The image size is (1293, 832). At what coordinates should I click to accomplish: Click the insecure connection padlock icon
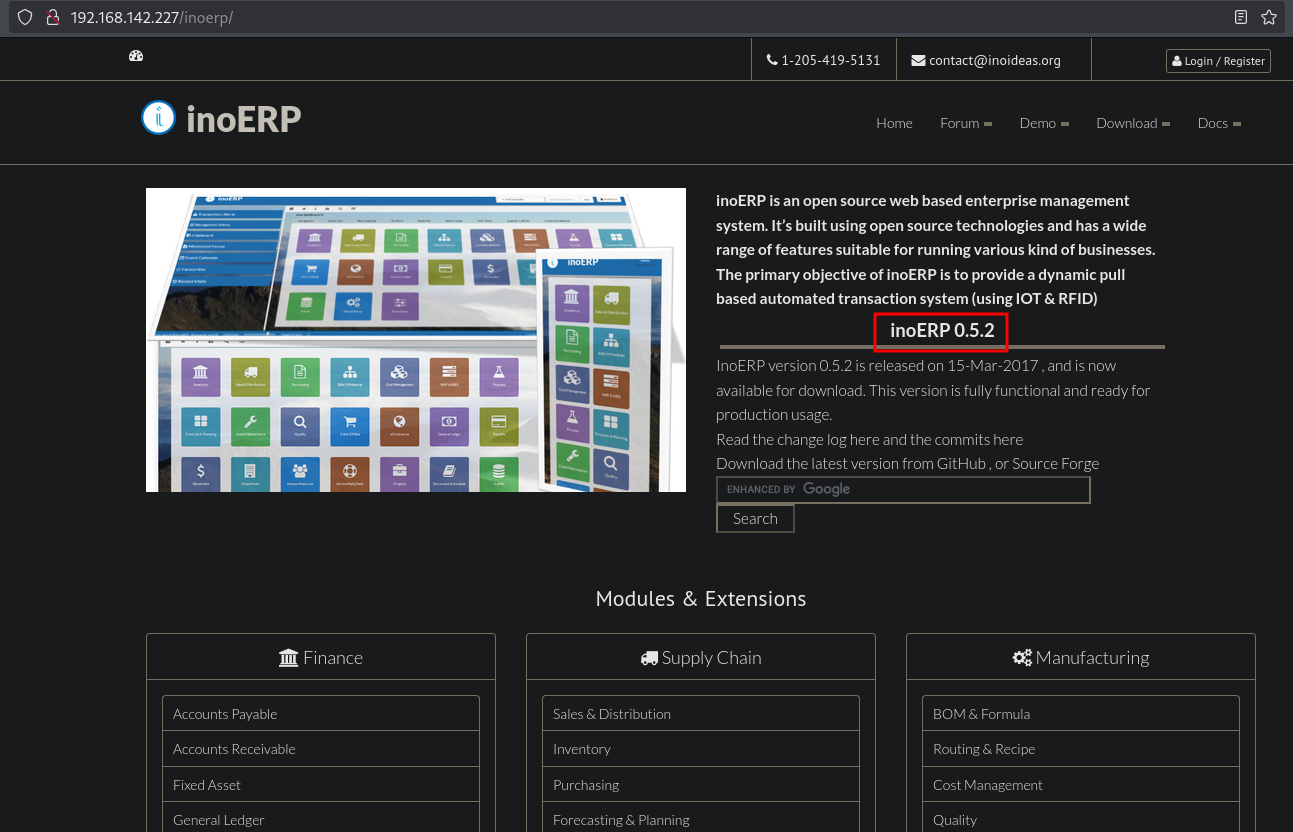tap(54, 18)
